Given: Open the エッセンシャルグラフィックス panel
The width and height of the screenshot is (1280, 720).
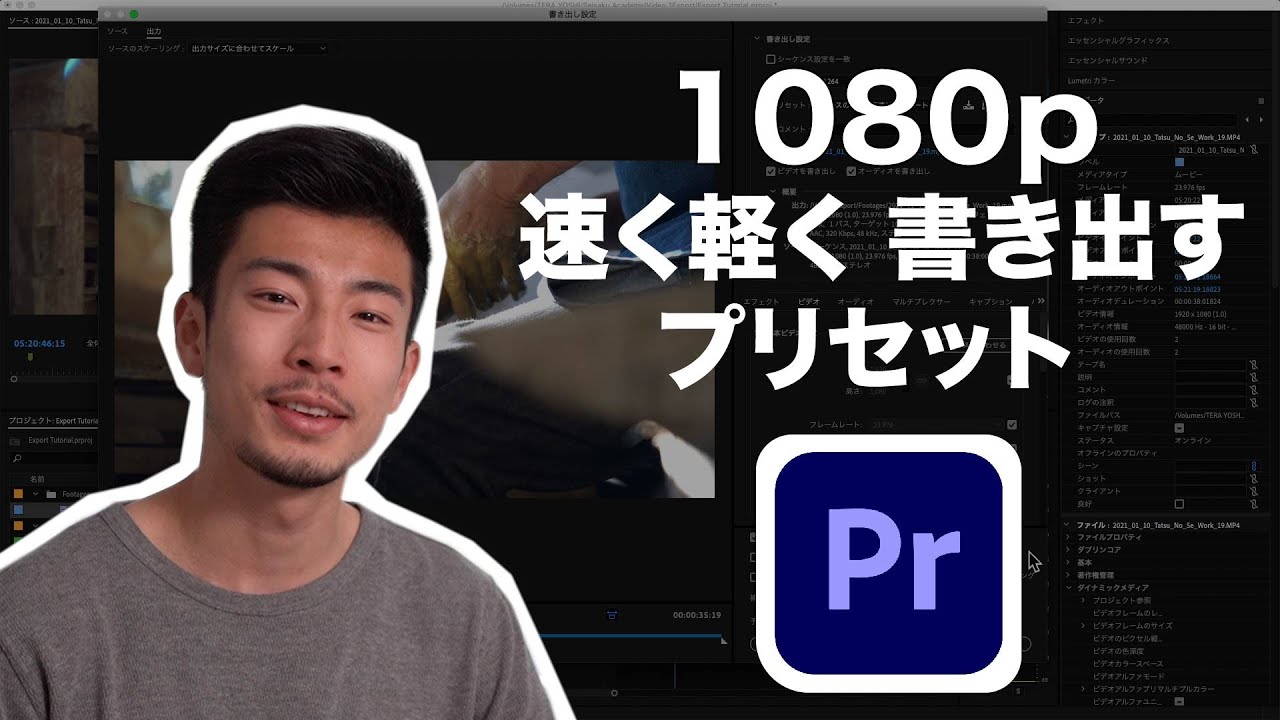Looking at the screenshot, I should [x=1118, y=41].
